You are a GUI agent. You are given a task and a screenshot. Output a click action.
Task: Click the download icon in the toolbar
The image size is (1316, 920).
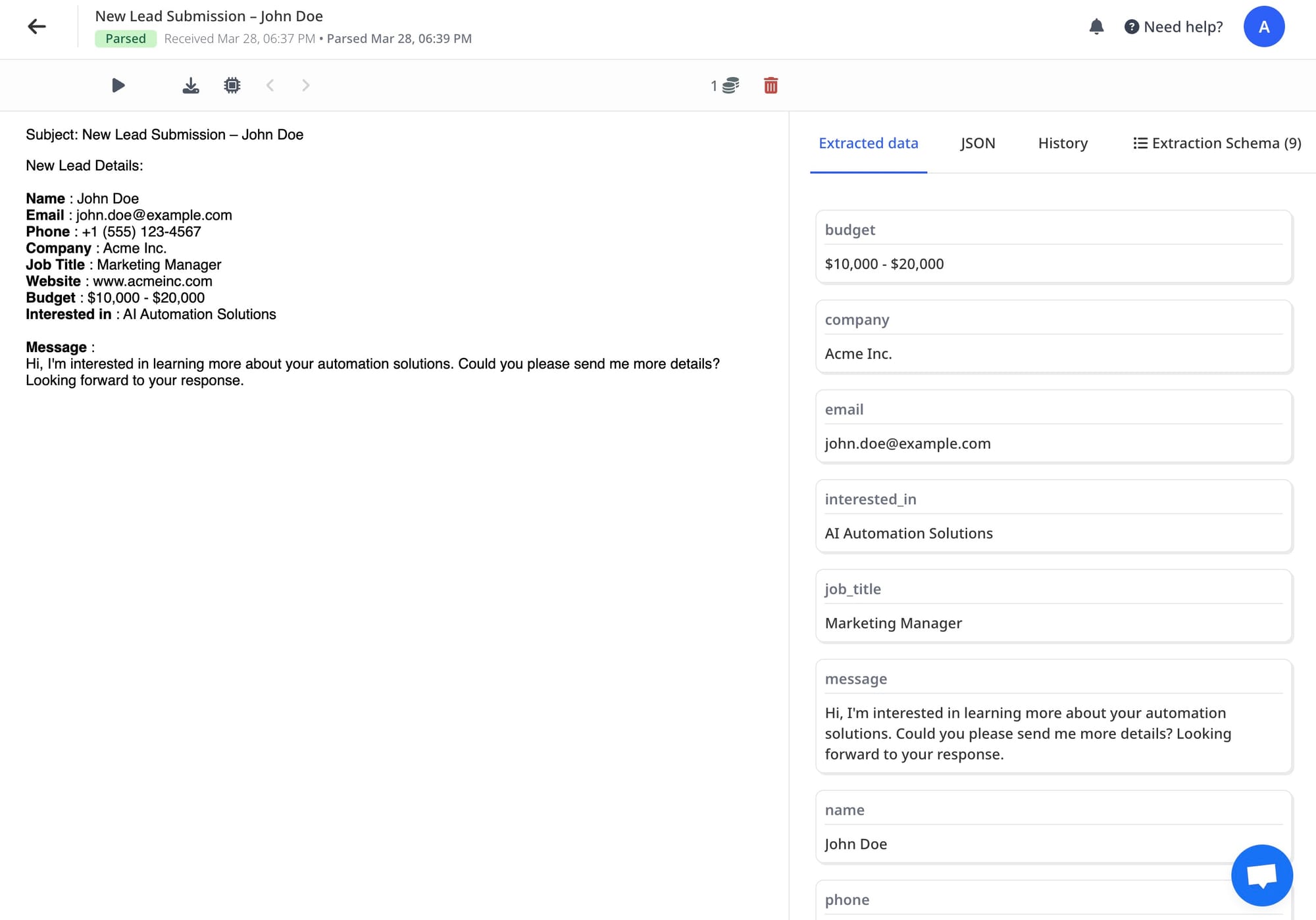coord(191,86)
